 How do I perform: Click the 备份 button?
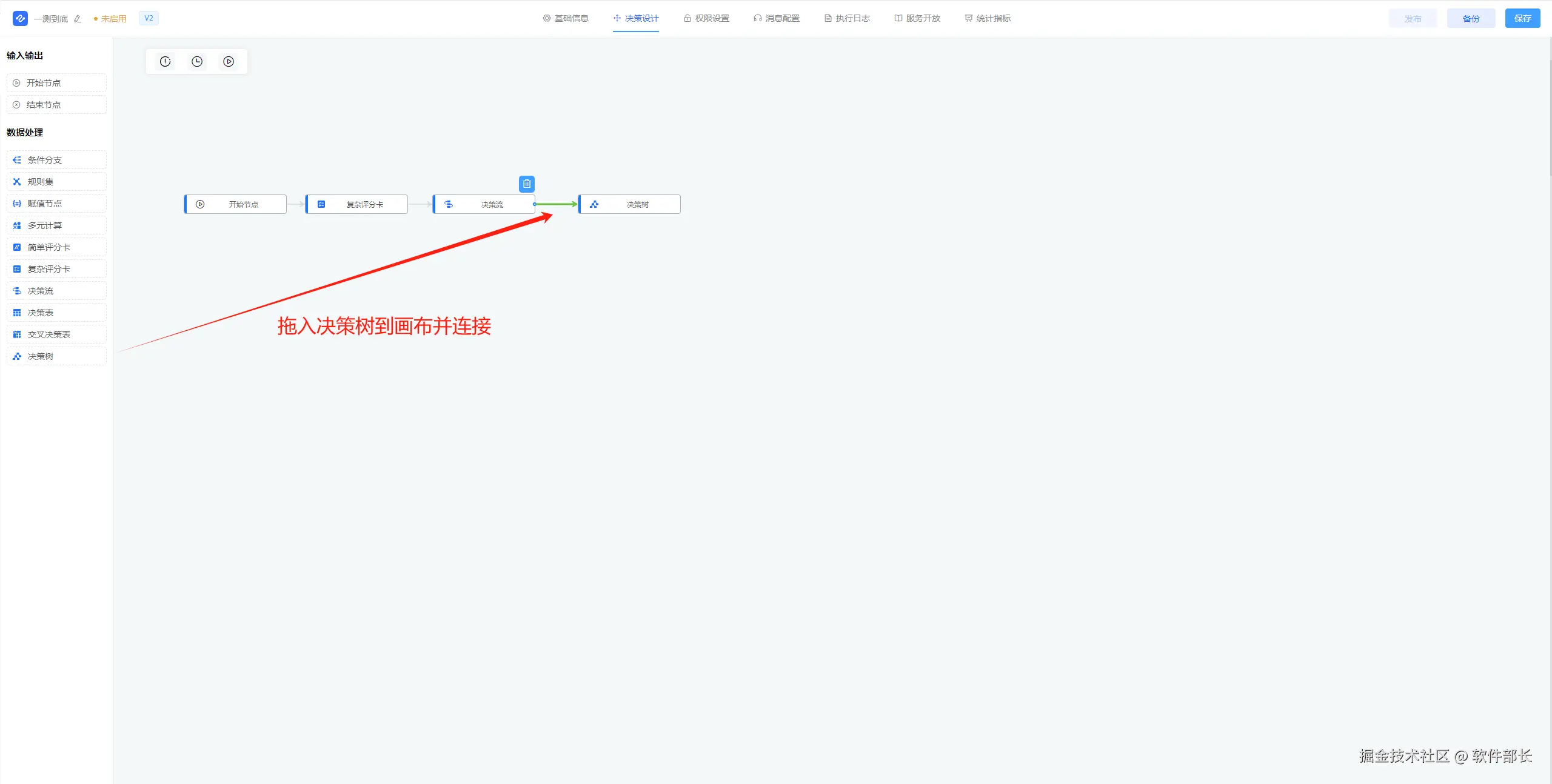click(x=1471, y=19)
